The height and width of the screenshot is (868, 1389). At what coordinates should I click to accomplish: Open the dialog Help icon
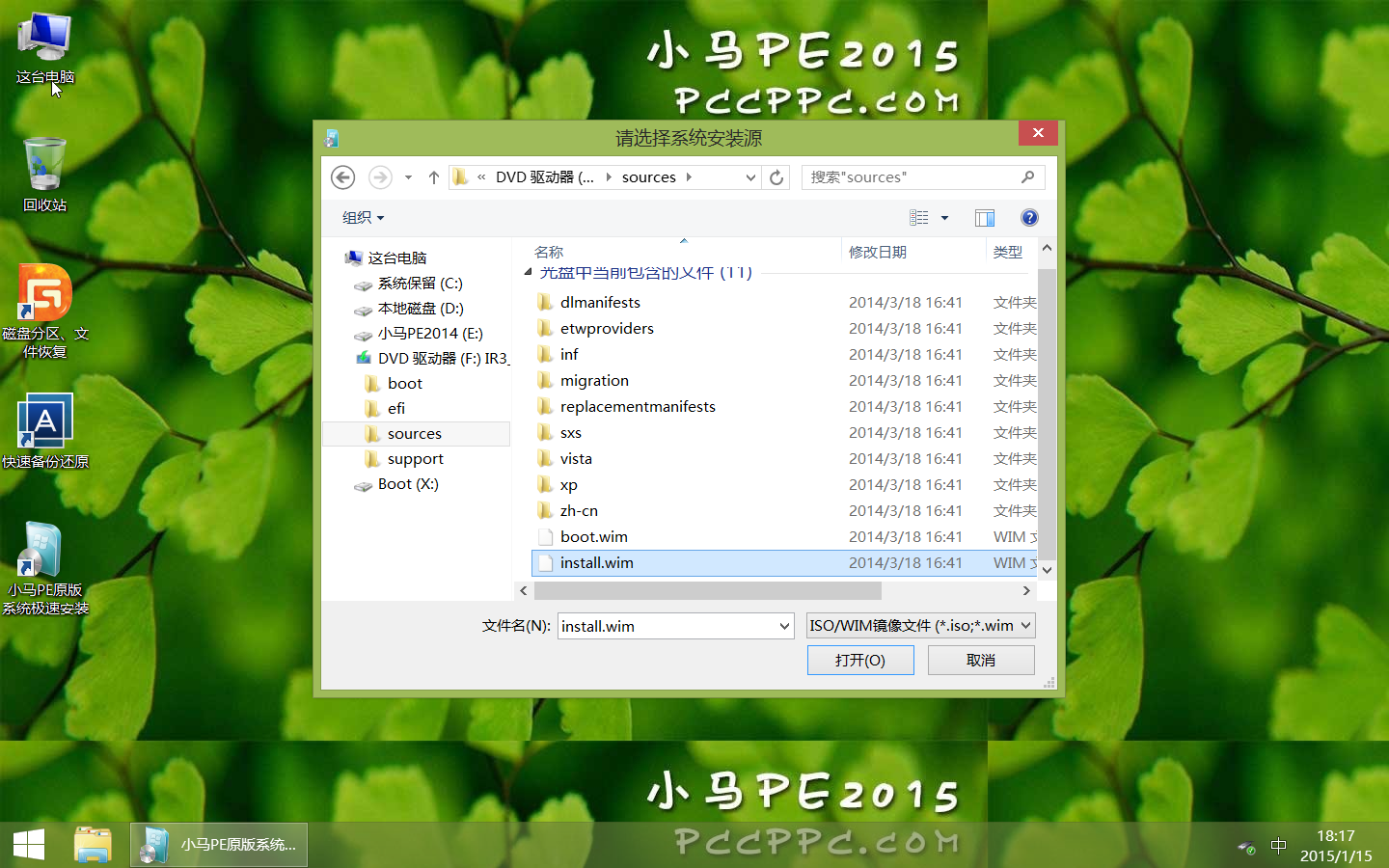(x=1030, y=218)
